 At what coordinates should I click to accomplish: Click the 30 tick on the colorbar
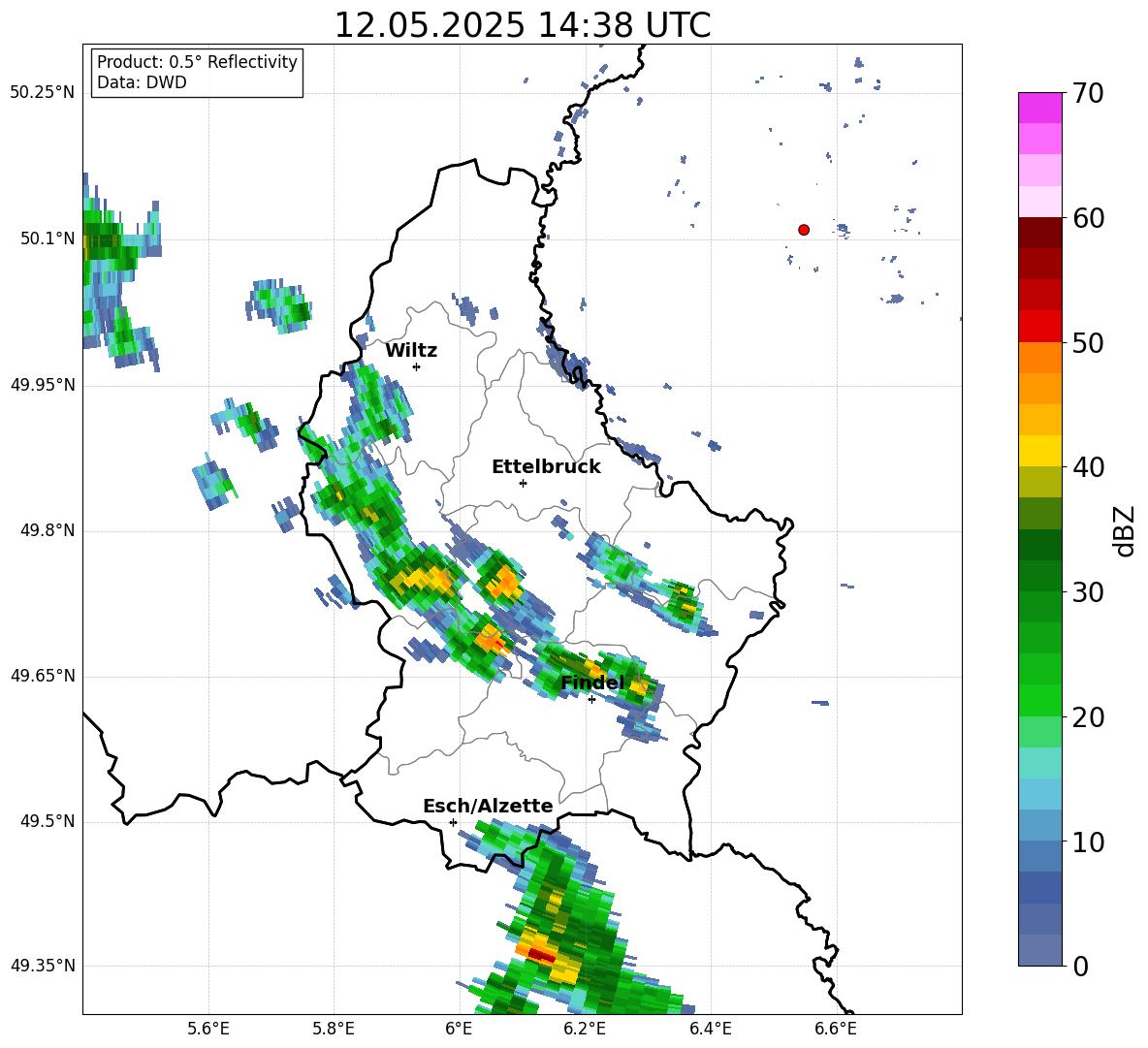(x=1087, y=592)
